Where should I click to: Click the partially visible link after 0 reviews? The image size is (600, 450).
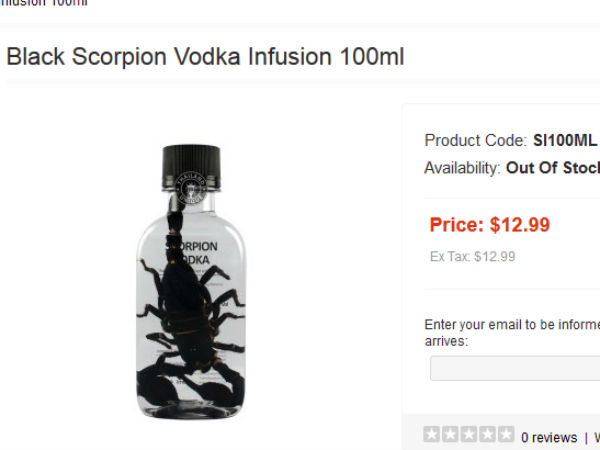click(597, 437)
